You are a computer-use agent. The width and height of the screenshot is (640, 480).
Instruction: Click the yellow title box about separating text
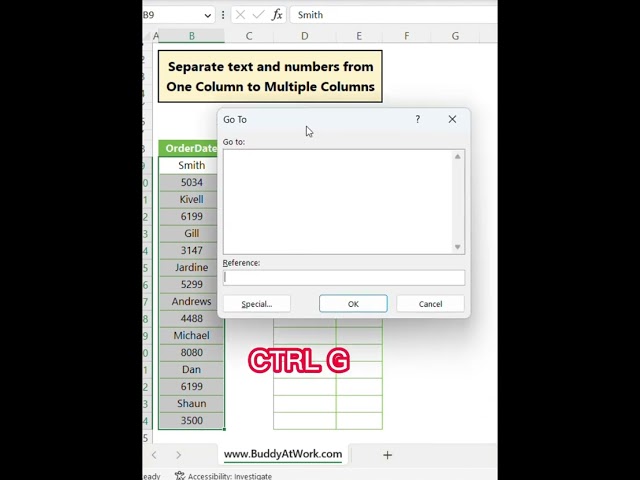270,76
